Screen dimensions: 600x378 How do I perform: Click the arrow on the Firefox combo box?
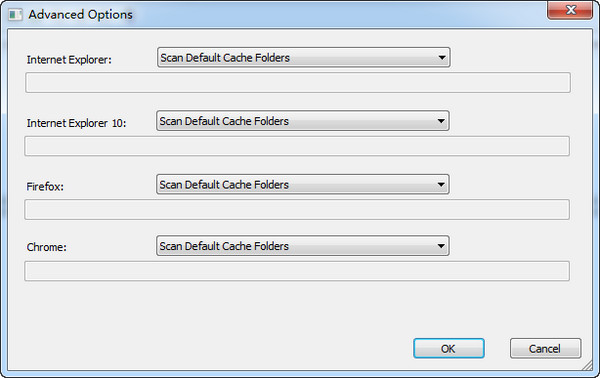pos(441,185)
